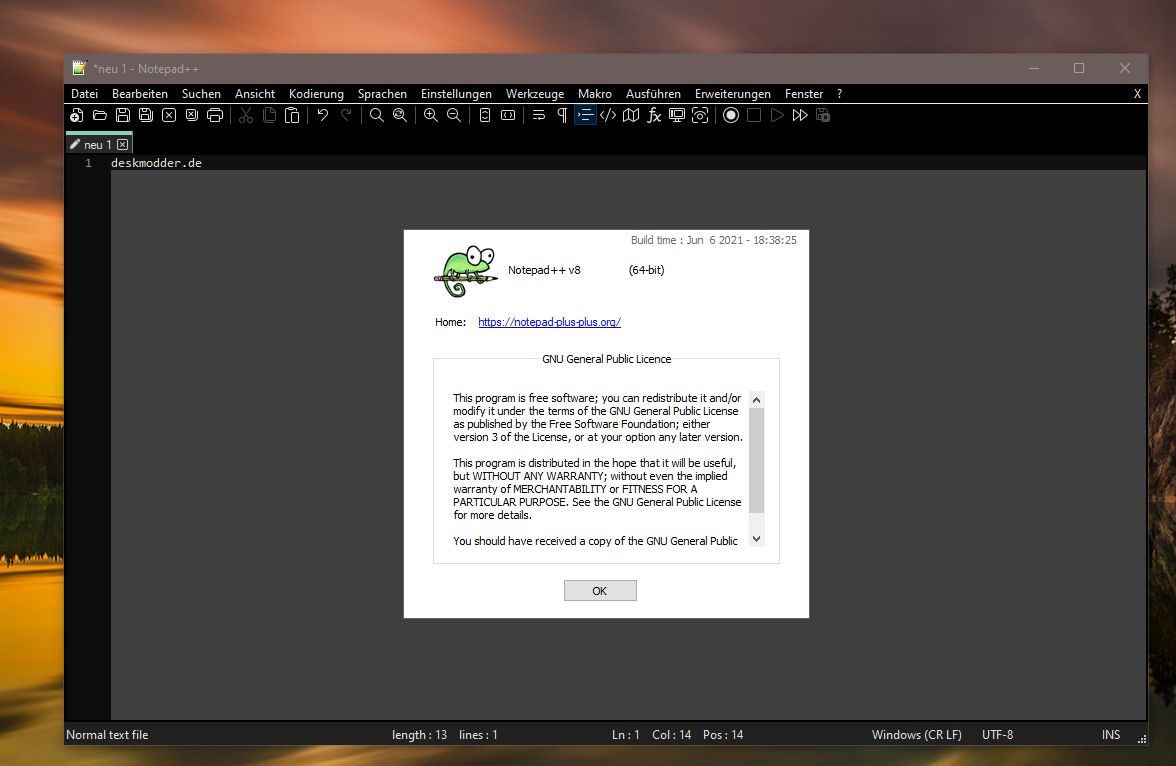The width and height of the screenshot is (1176, 766).
Task: Play back recorded macro with the play icon
Action: [777, 115]
